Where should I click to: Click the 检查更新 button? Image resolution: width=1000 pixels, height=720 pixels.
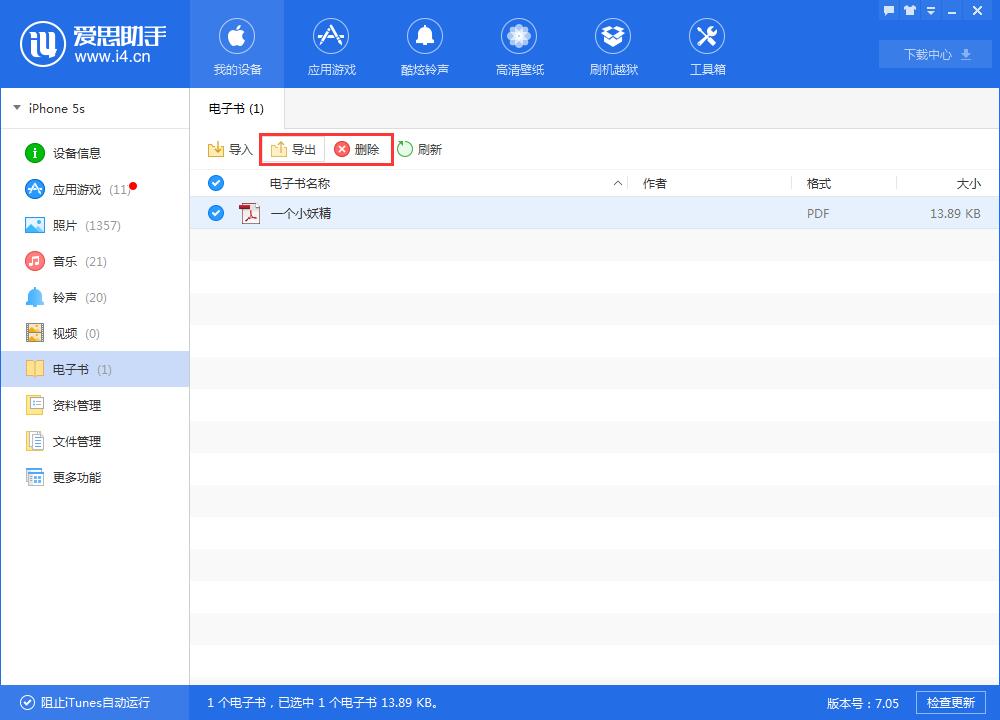[950, 702]
